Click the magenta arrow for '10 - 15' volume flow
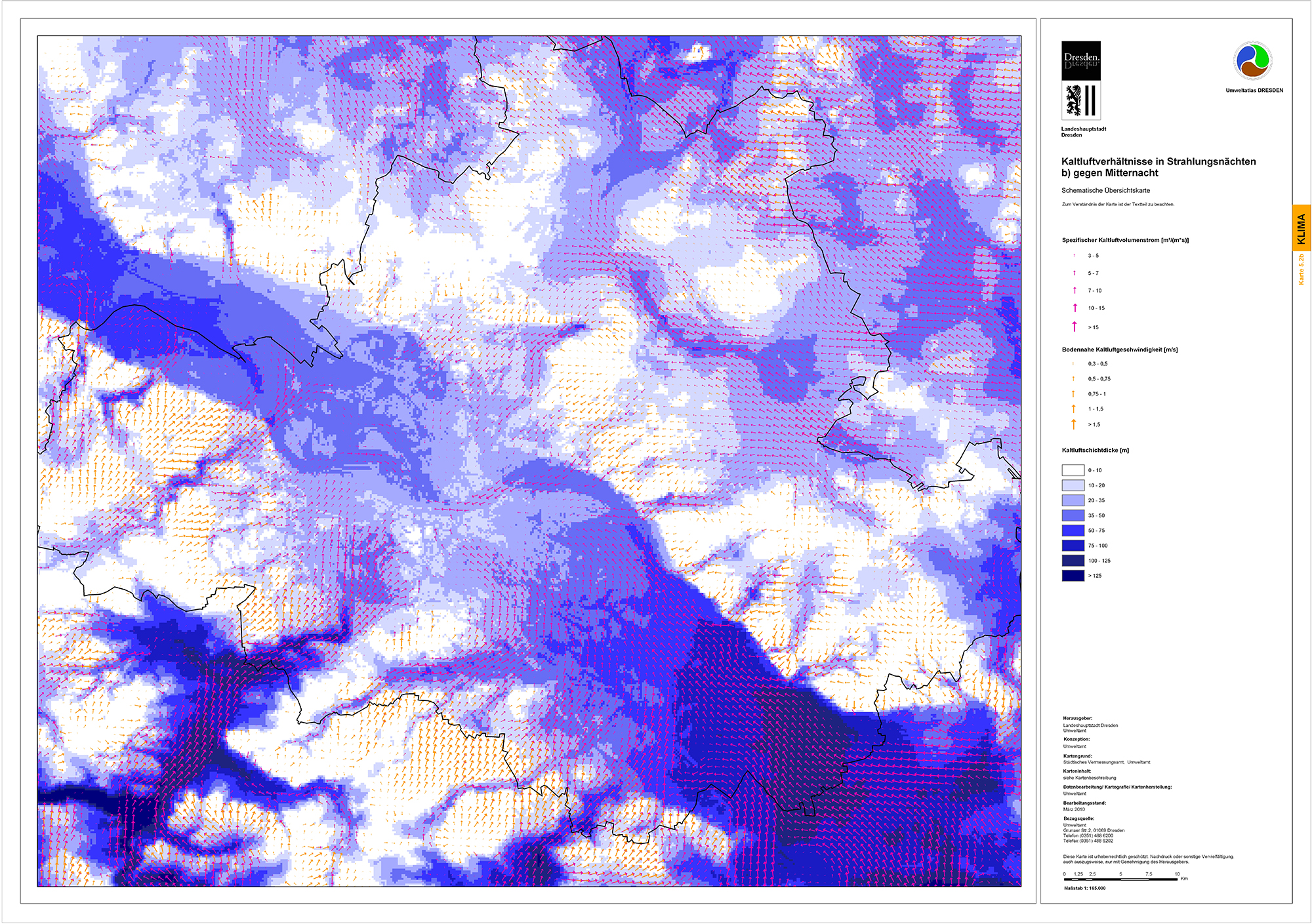Image resolution: width=1312 pixels, height=924 pixels. (x=1075, y=308)
